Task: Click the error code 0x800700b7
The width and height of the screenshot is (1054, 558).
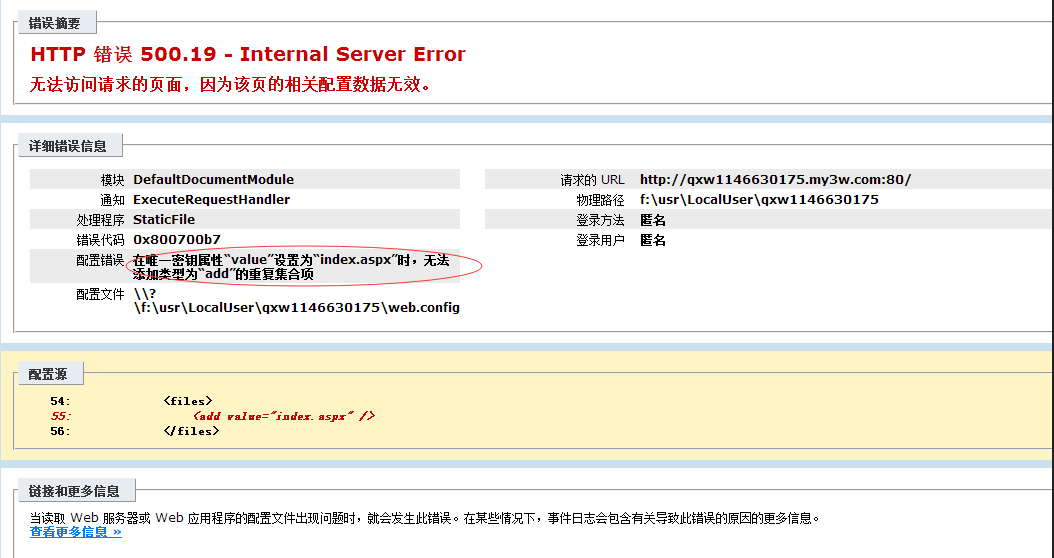Action: [177, 240]
